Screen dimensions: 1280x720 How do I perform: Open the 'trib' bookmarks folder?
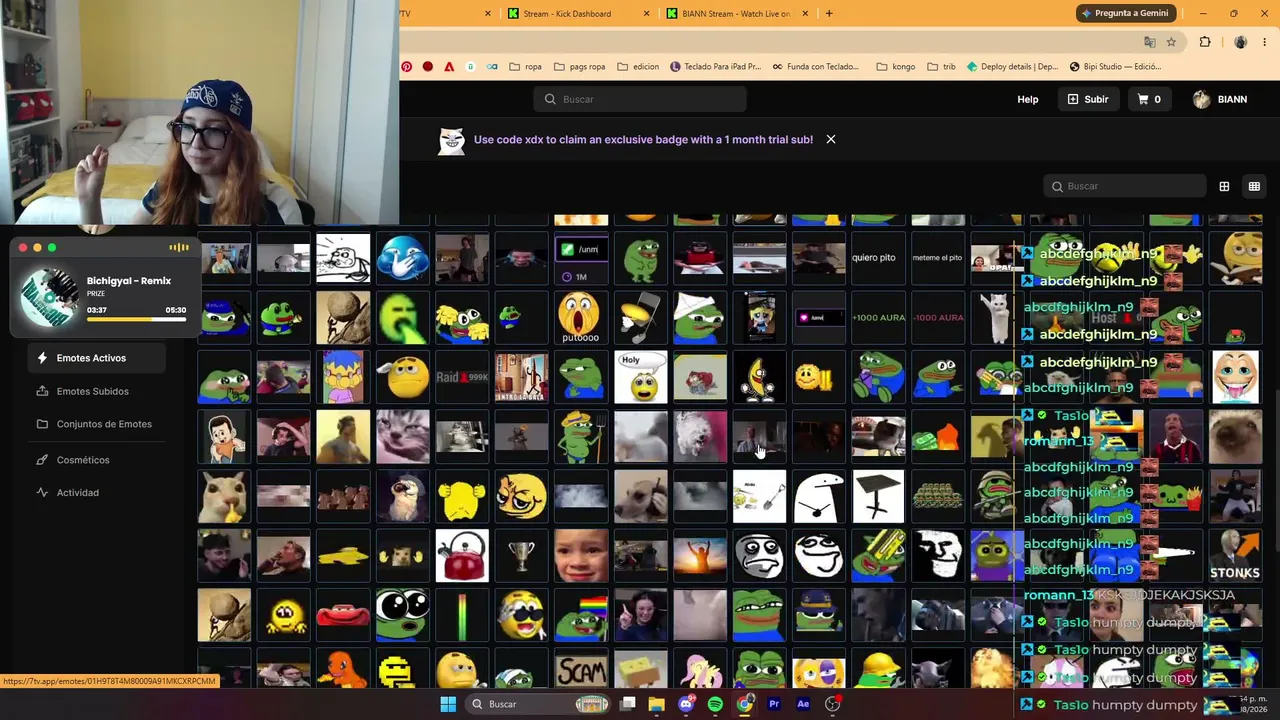pyautogui.click(x=941, y=67)
